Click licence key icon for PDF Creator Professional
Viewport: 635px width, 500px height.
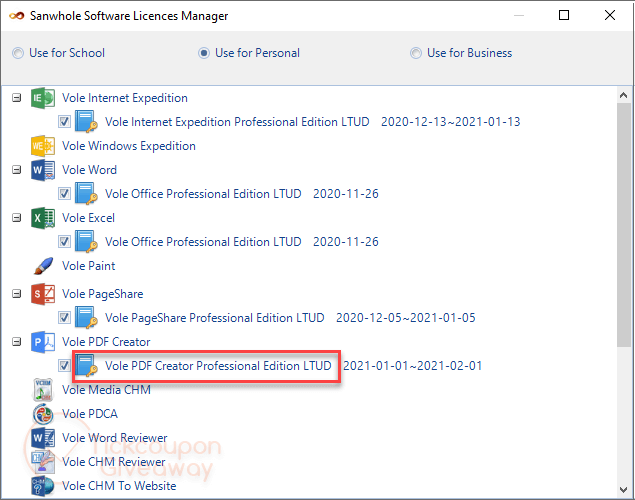tap(86, 366)
